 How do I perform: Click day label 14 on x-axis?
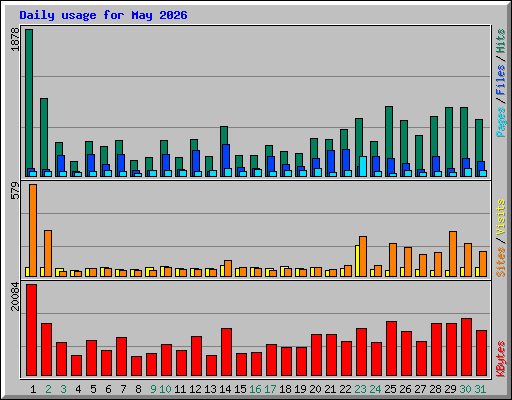pyautogui.click(x=225, y=389)
